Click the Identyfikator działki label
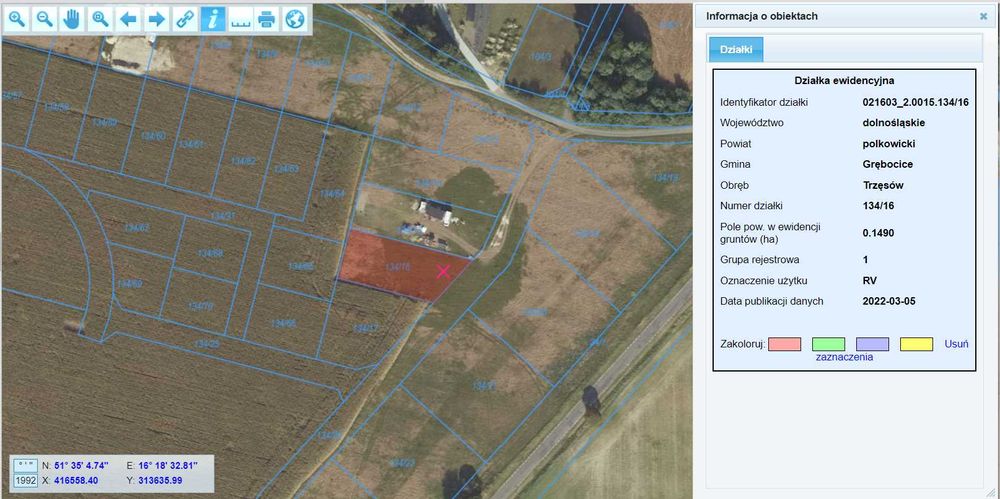 (x=764, y=102)
